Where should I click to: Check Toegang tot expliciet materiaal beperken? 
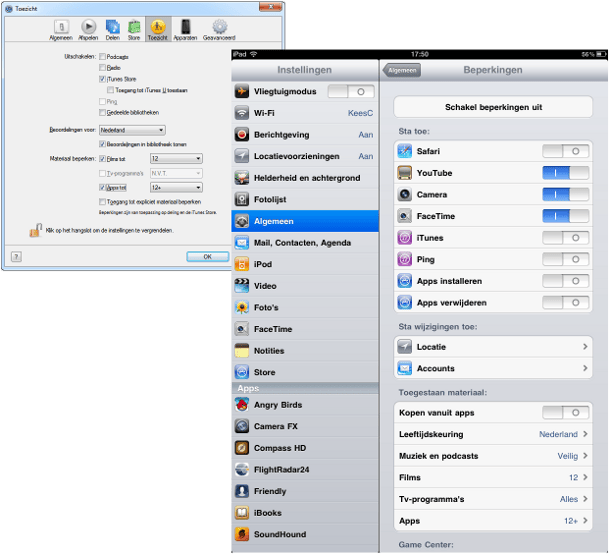(103, 202)
